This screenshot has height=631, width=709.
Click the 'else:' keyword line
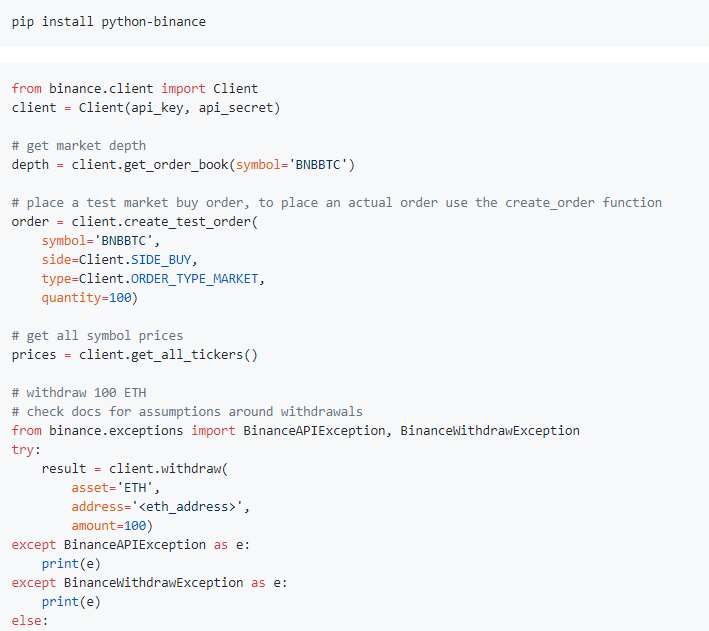pyautogui.click(x=29, y=621)
